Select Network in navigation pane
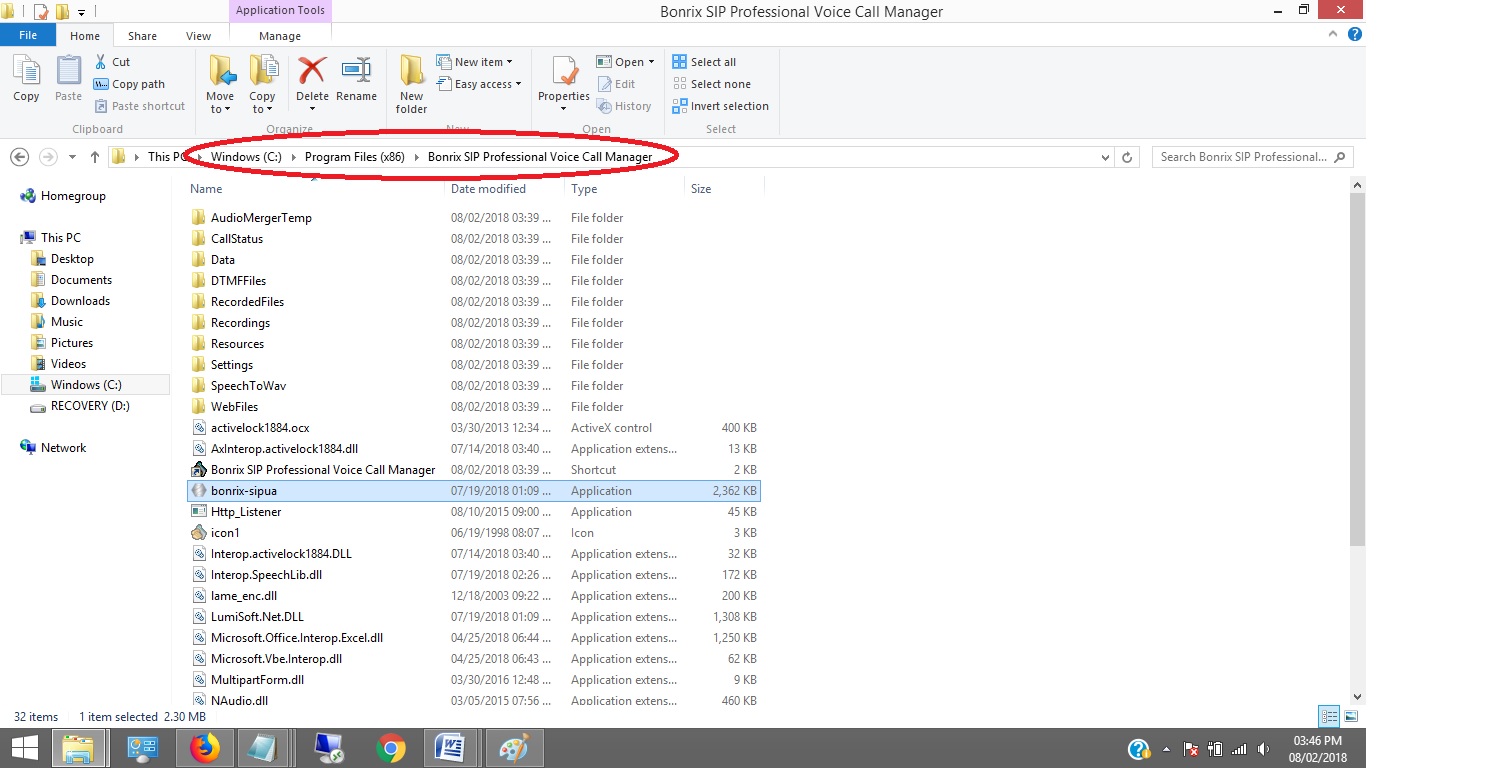This screenshot has height=768, width=1503. point(55,448)
